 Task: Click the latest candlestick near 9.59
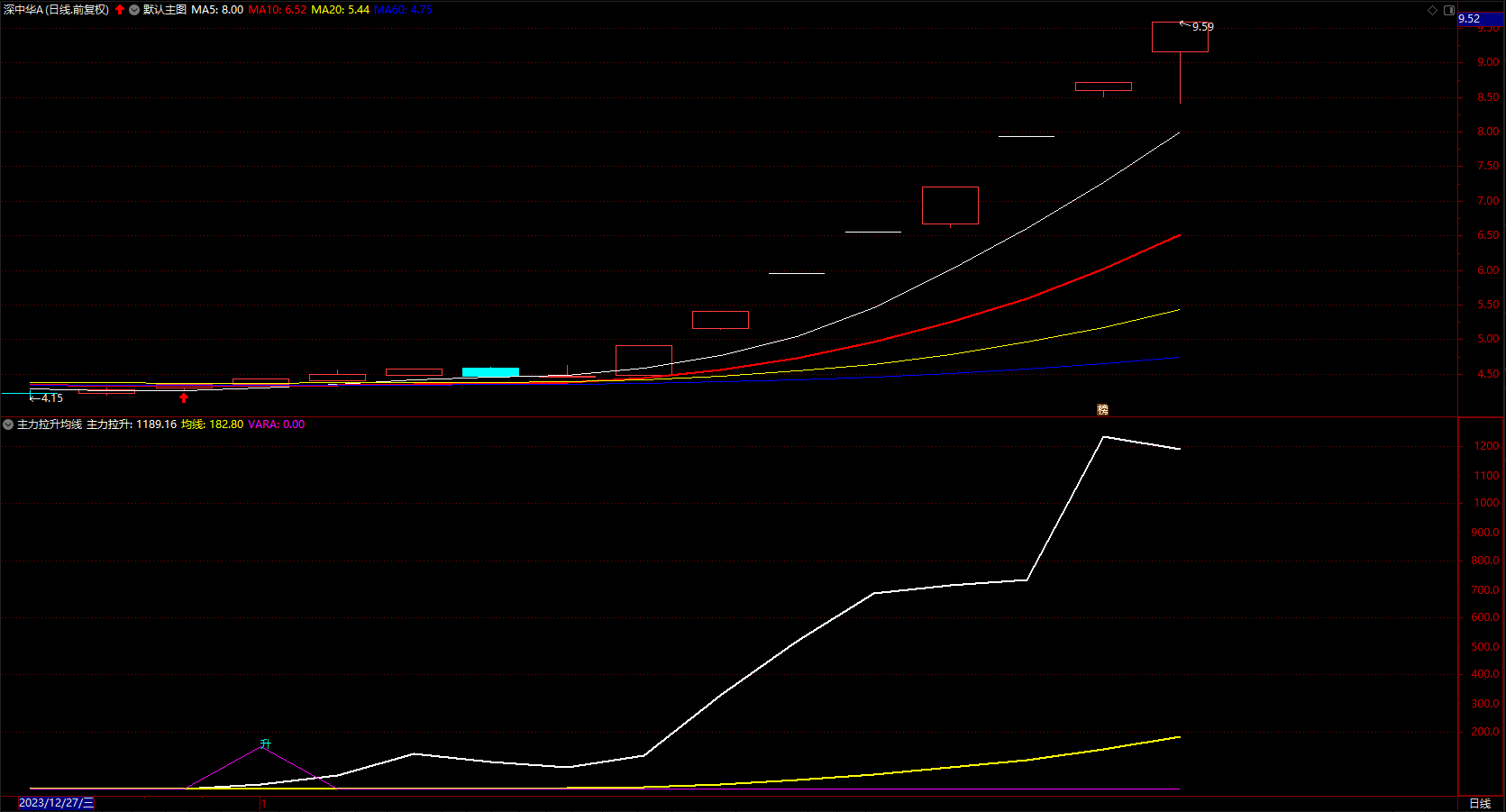(1180, 37)
